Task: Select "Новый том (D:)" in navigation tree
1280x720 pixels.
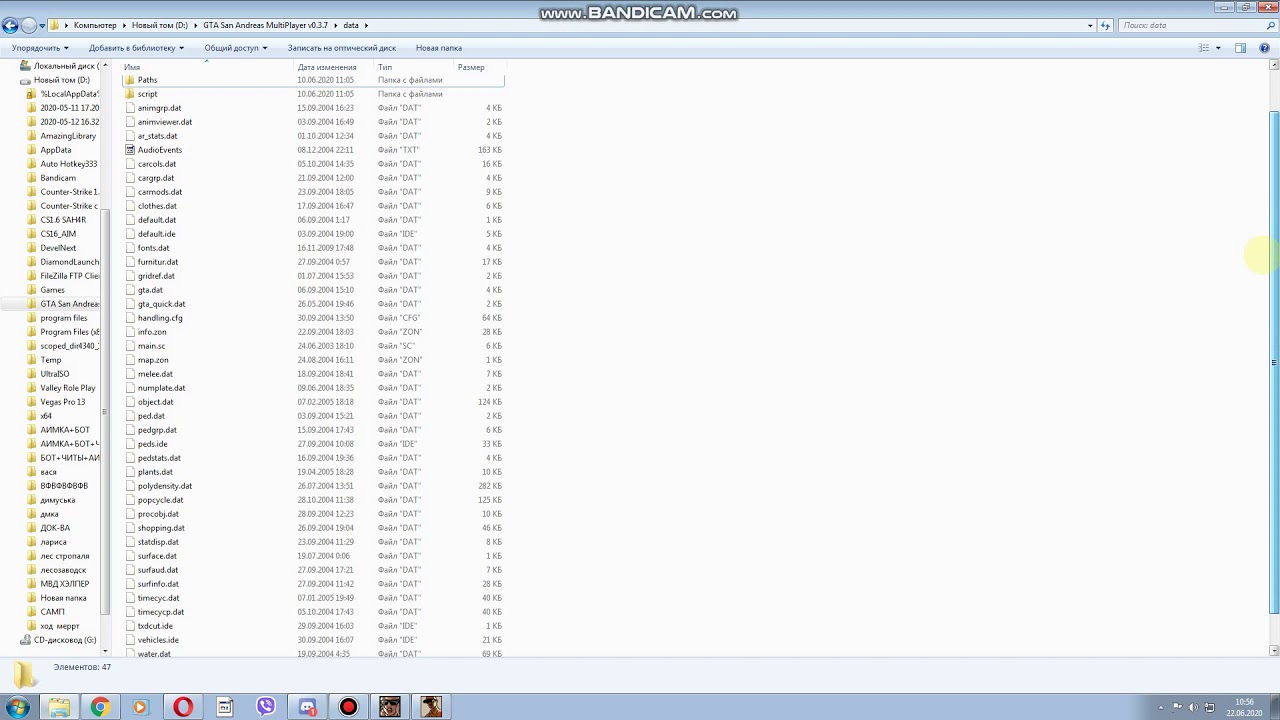Action: pos(62,80)
